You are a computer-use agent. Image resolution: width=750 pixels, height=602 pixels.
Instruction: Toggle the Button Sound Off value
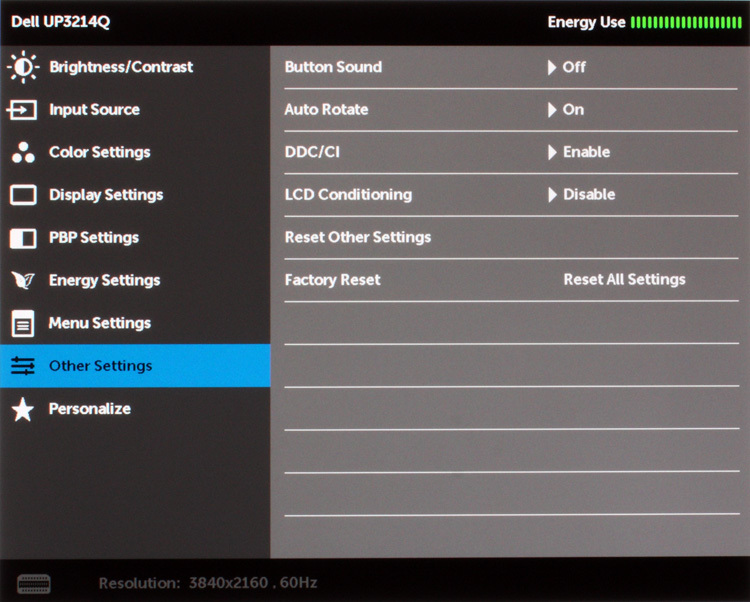click(574, 67)
